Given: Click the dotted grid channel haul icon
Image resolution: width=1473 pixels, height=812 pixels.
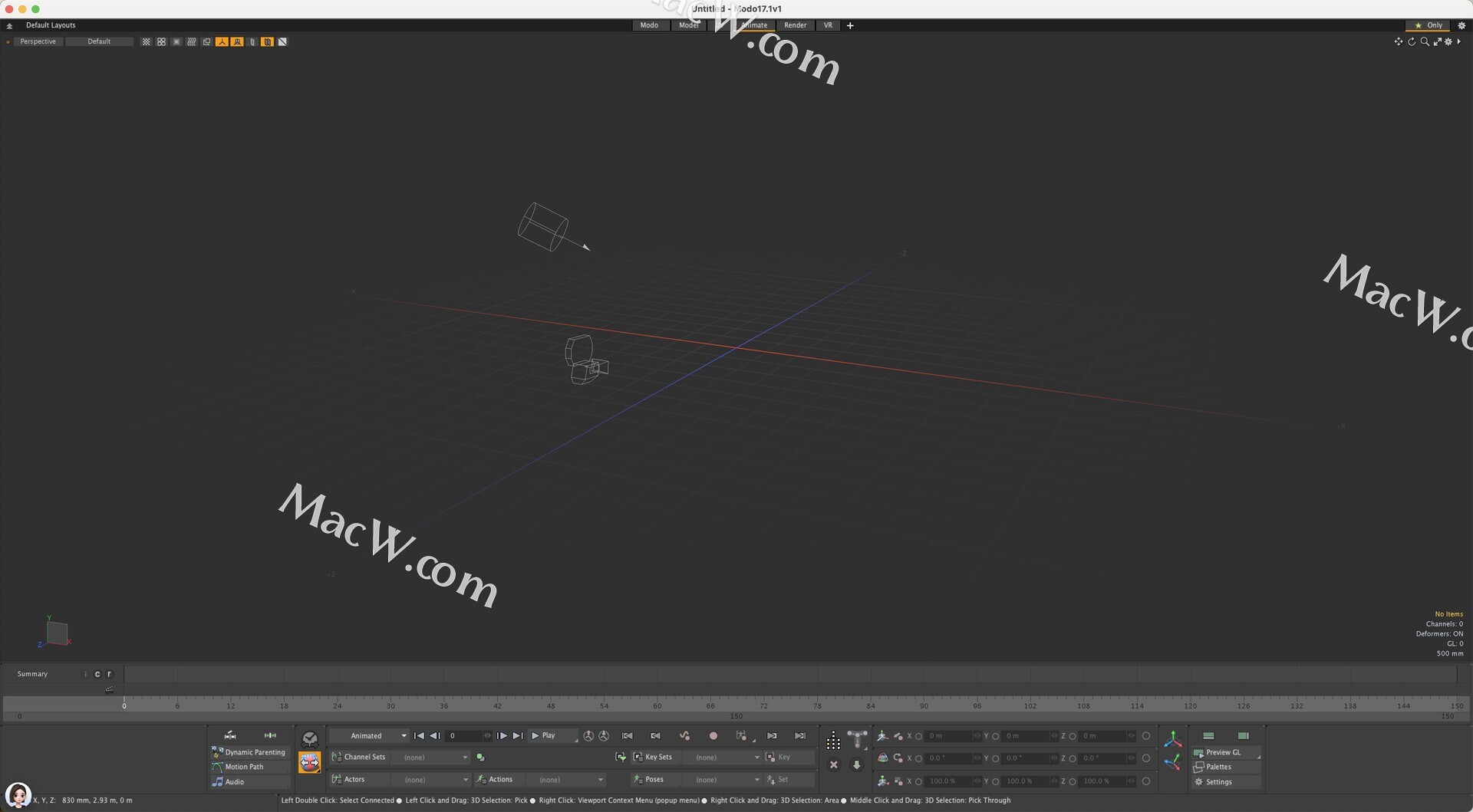Looking at the screenshot, I should click(x=833, y=741).
